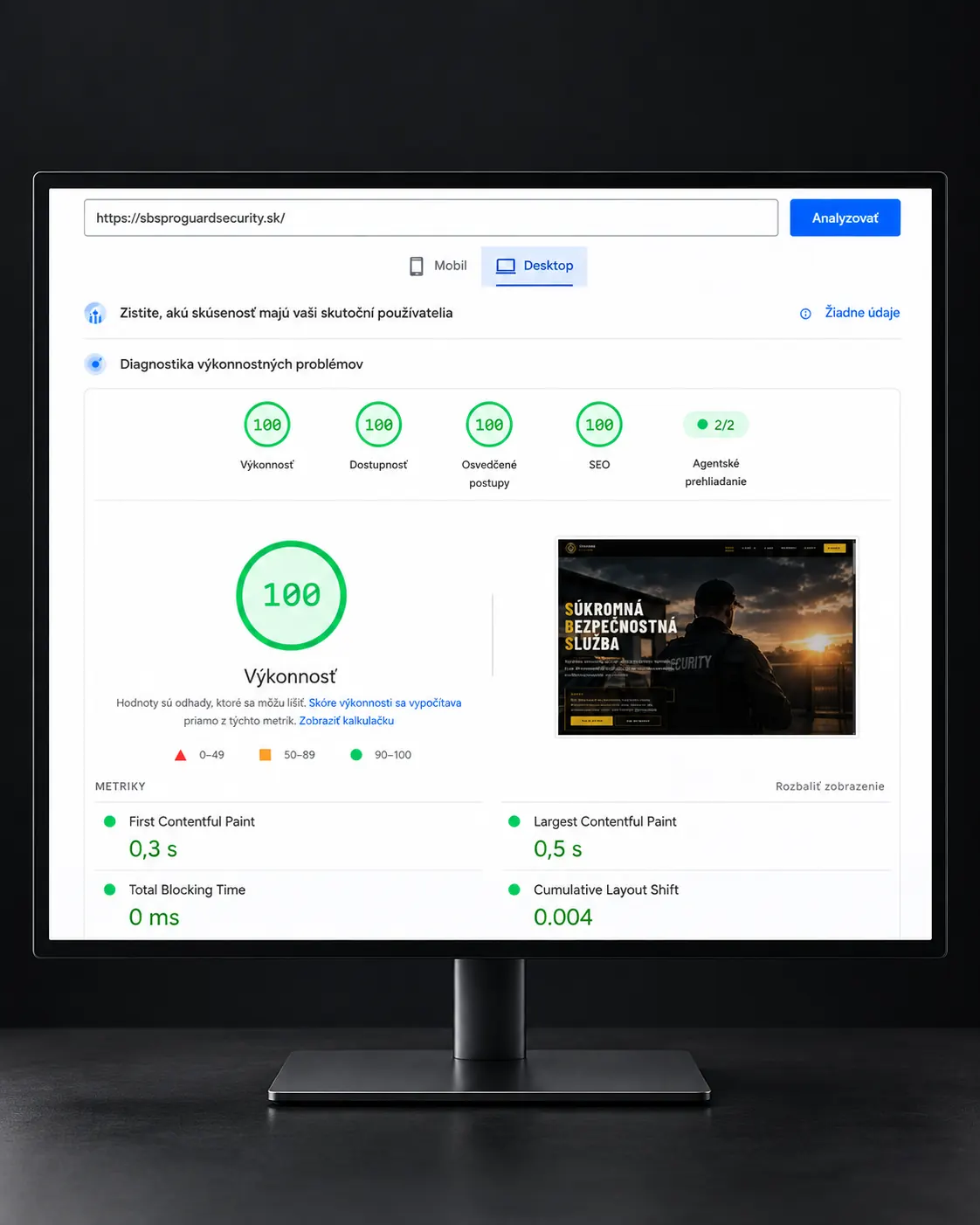Click the website screenshot thumbnail
This screenshot has height=1225, width=980.
tap(707, 637)
